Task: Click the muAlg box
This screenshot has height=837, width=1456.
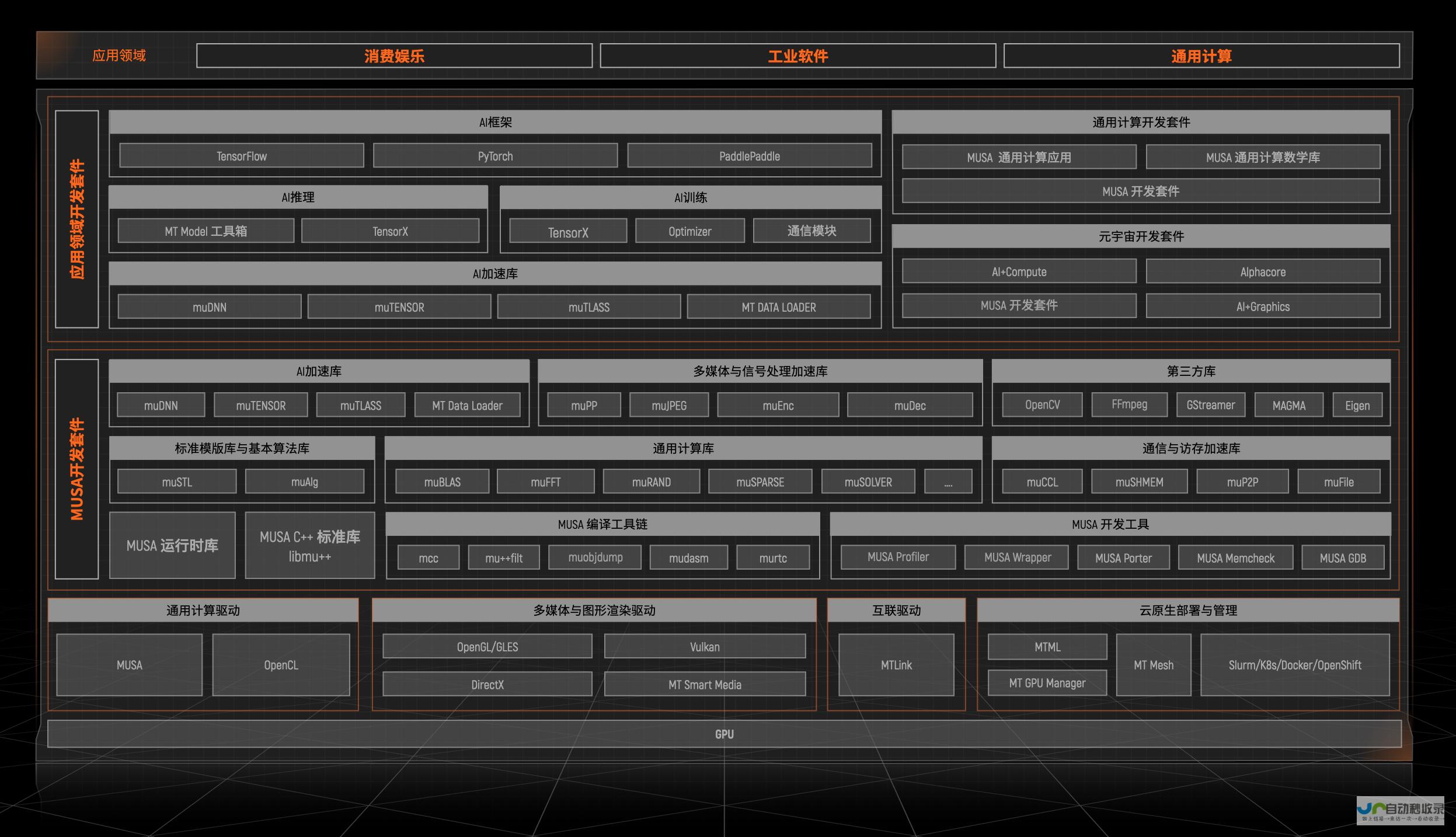Action: tap(305, 482)
